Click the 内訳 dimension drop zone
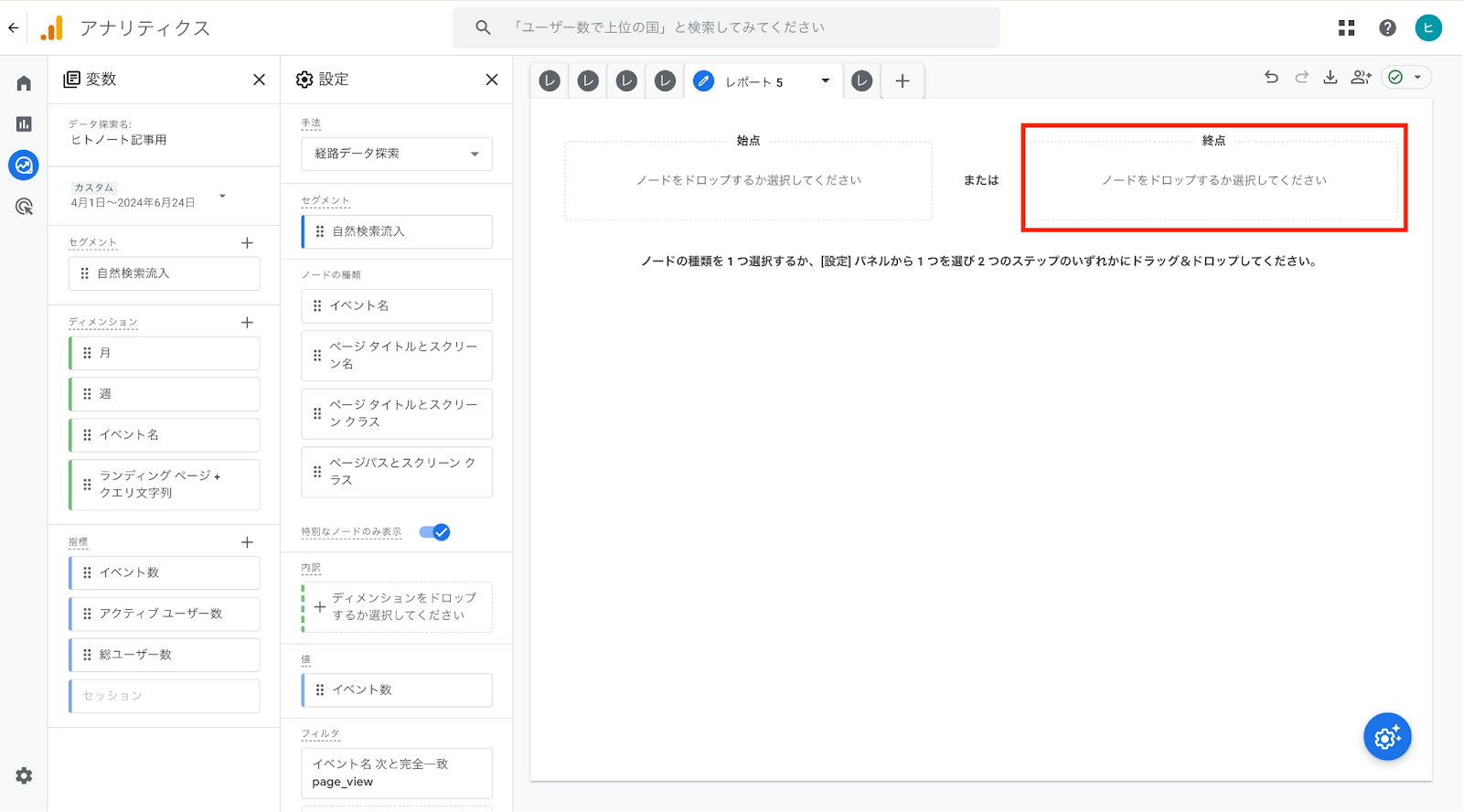Image resolution: width=1463 pixels, height=812 pixels. tap(397, 607)
